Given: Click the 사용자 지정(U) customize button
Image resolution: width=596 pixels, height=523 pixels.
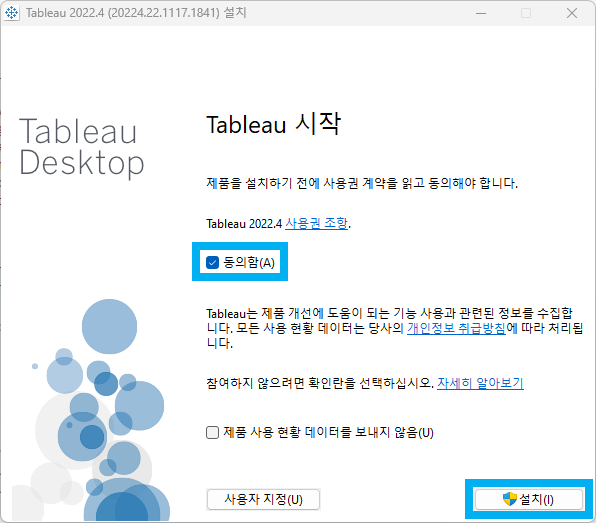Looking at the screenshot, I should coord(263,499).
